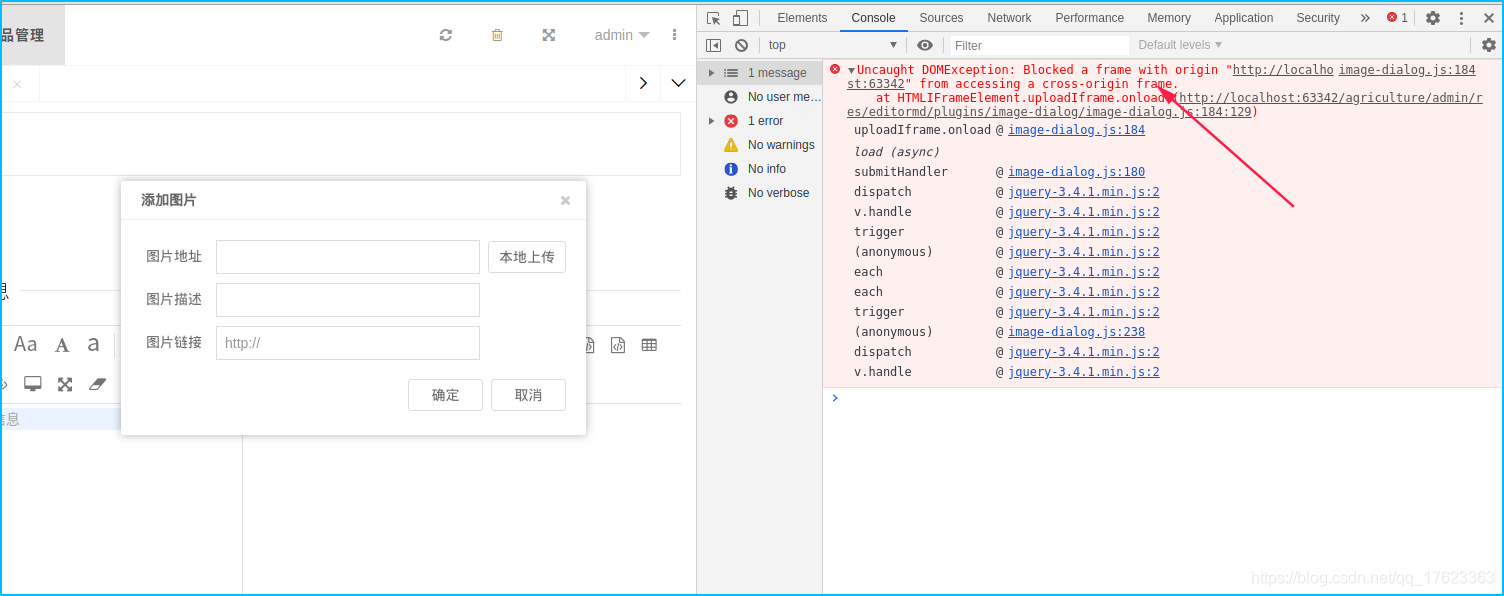The height and width of the screenshot is (596, 1504).
Task: Click the red error count badge
Action: (x=1397, y=18)
